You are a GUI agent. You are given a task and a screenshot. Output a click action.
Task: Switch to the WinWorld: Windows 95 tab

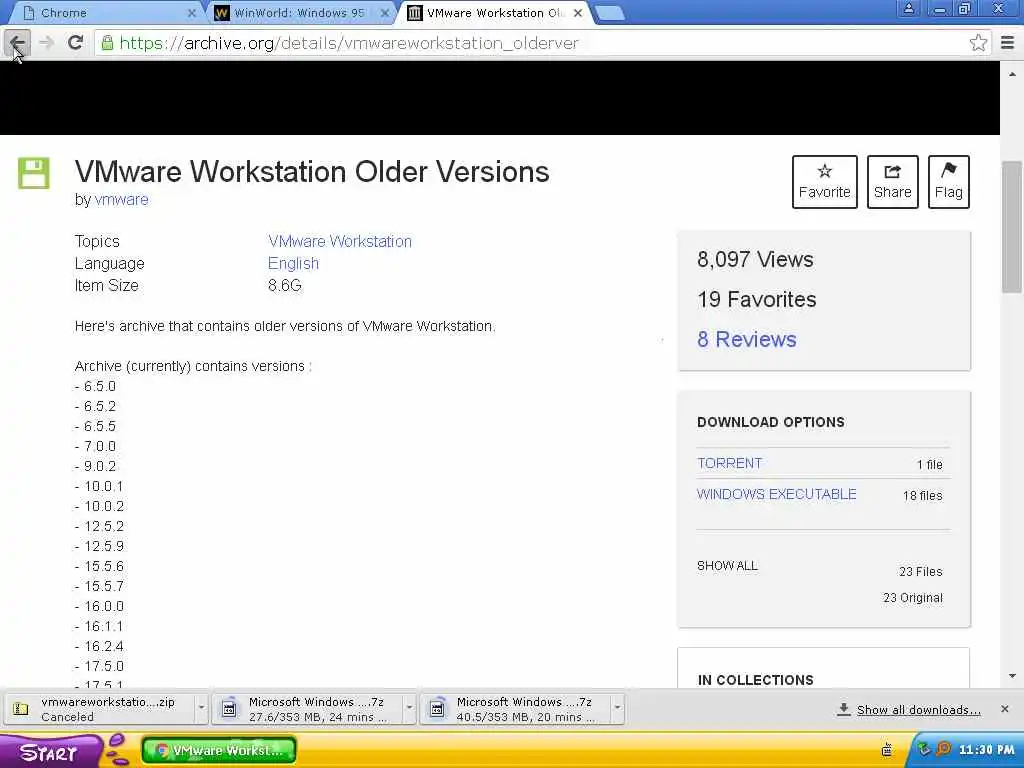pyautogui.click(x=300, y=12)
